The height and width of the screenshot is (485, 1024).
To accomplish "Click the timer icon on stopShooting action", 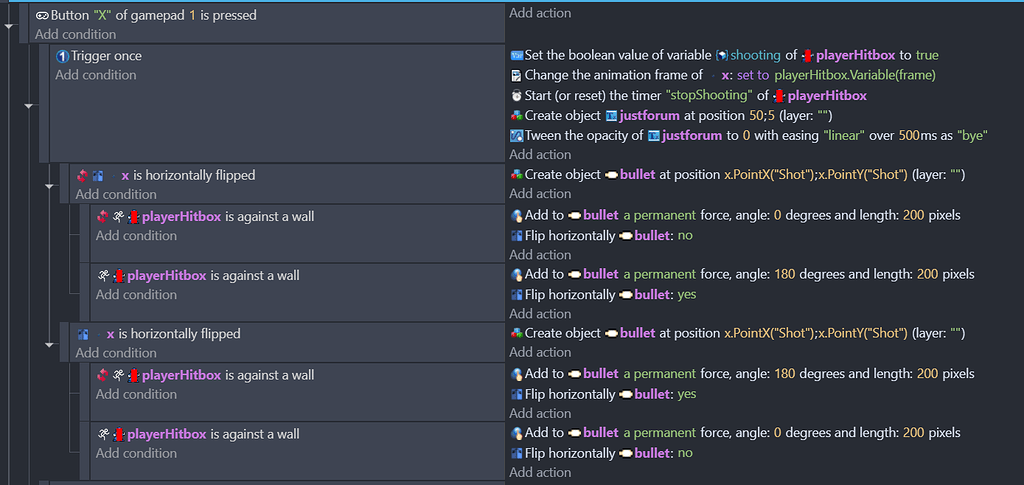I will [516, 95].
